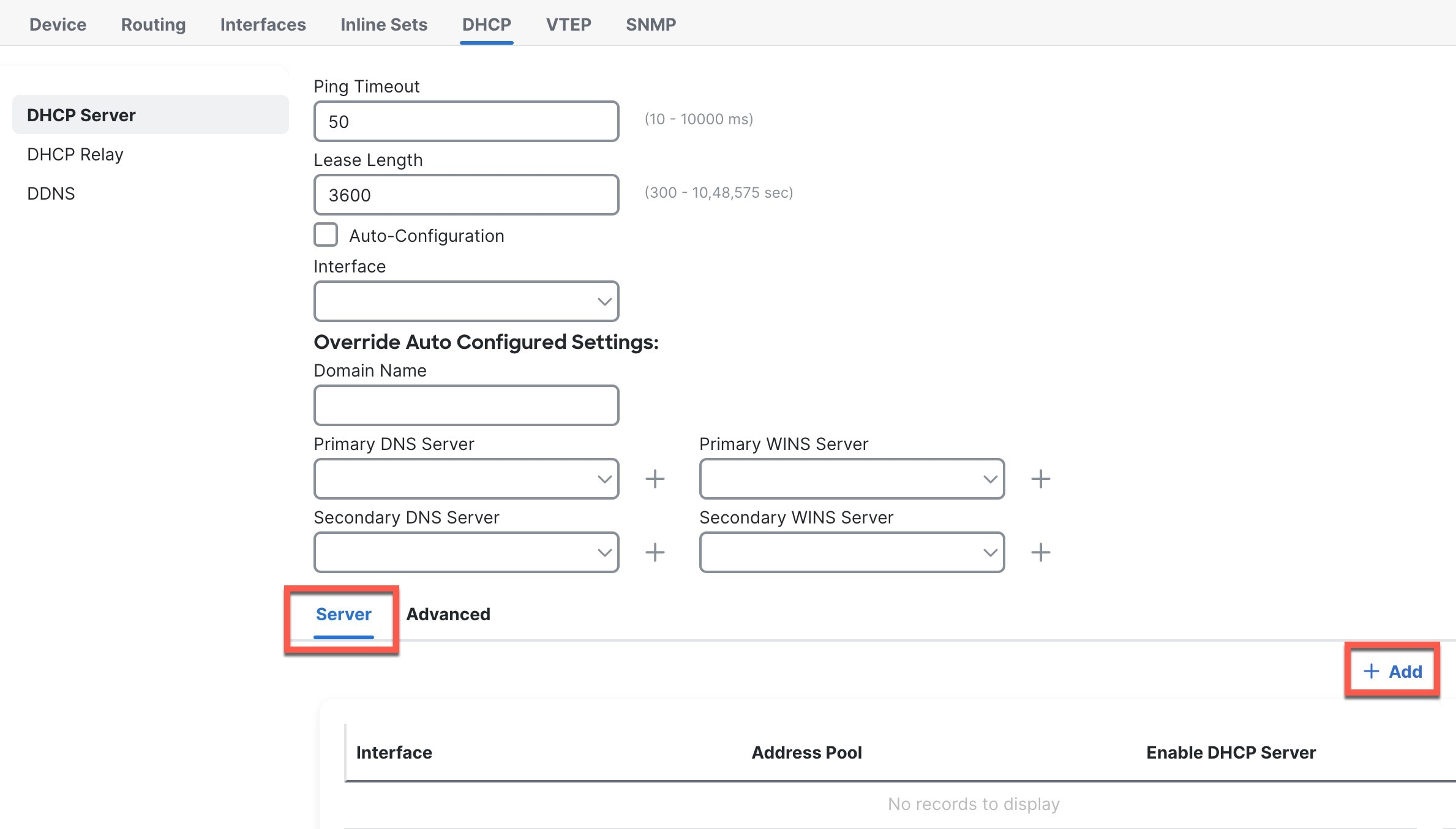Screen dimensions: 1456x829
Task: Enable the Auto-Configuration checkbox
Action: [325, 234]
